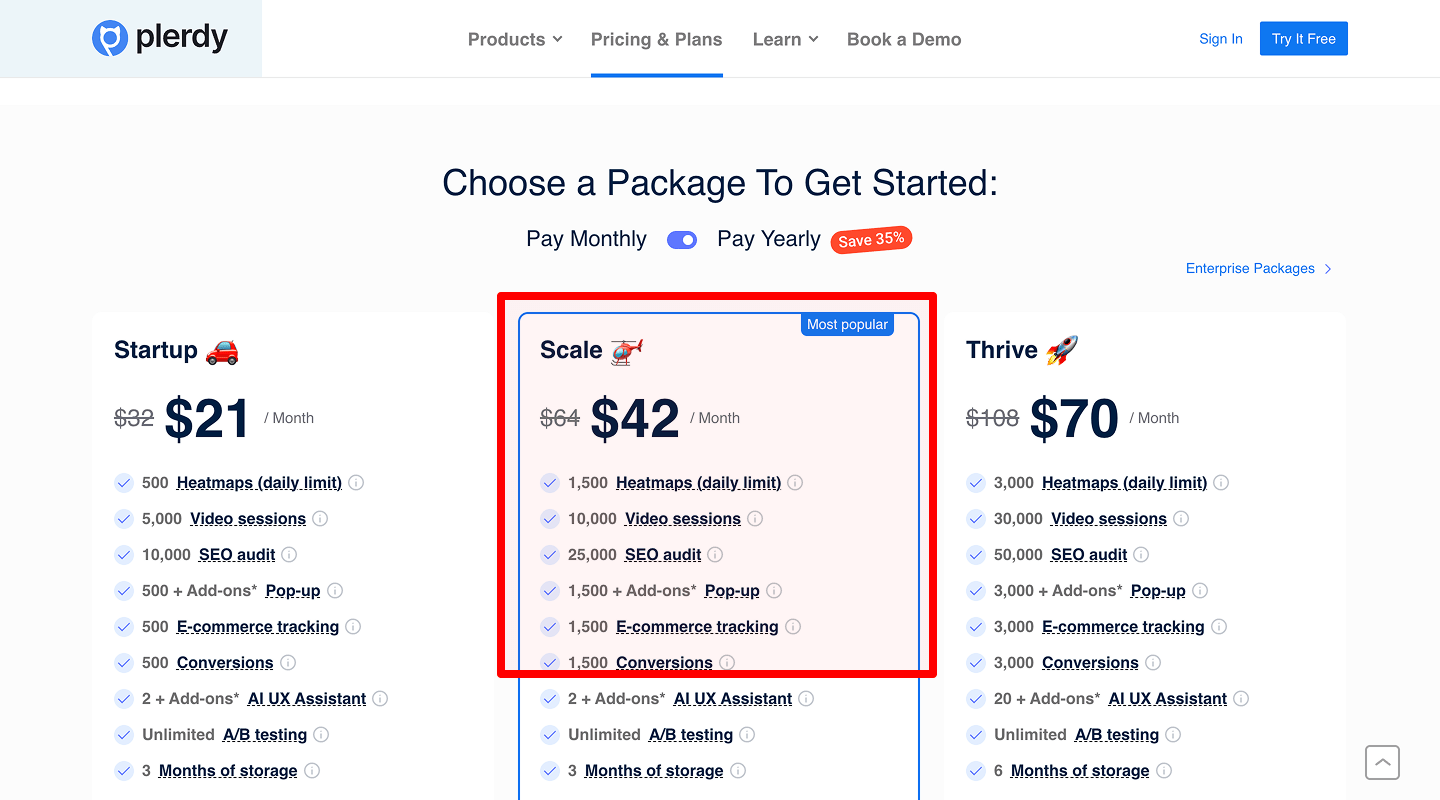
Task: Click info icon next to Scale E-commerce tracking
Action: (x=793, y=627)
